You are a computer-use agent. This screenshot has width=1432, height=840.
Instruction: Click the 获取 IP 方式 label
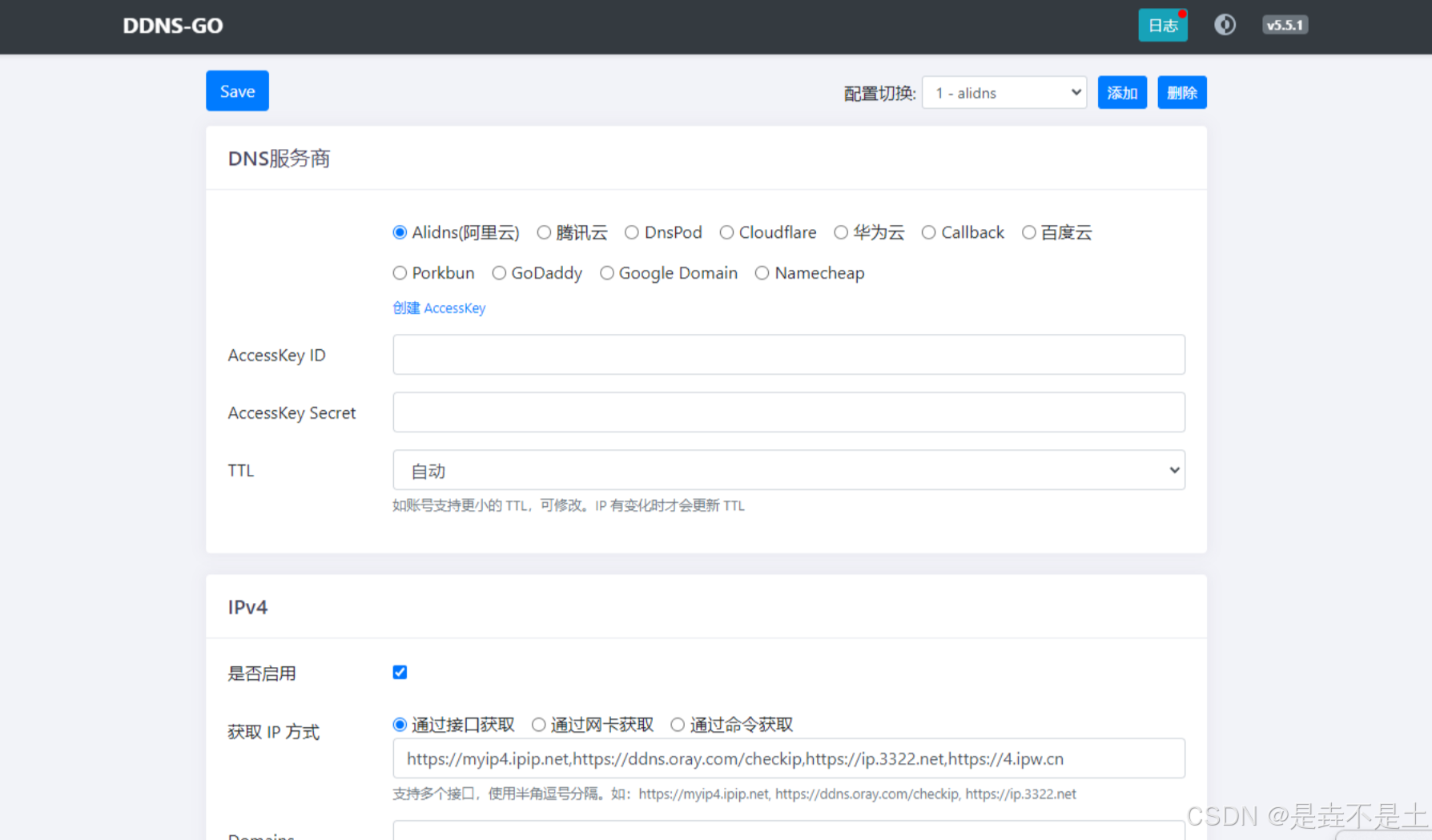(274, 732)
